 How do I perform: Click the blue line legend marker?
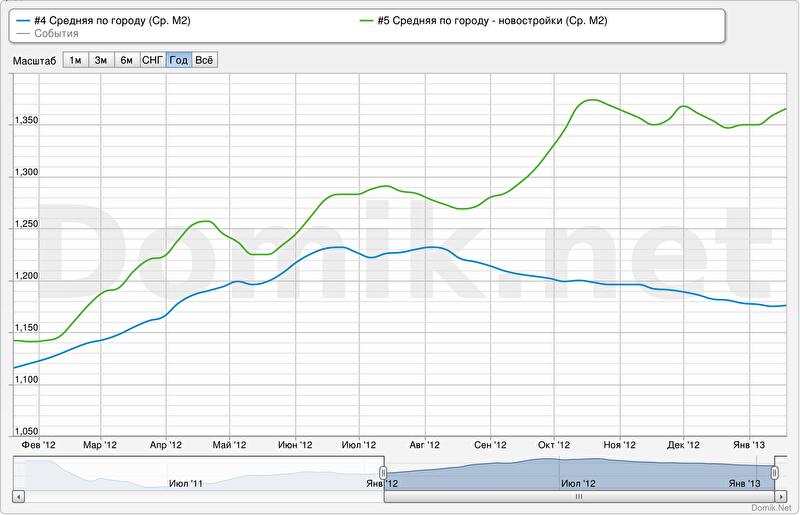coord(23,20)
